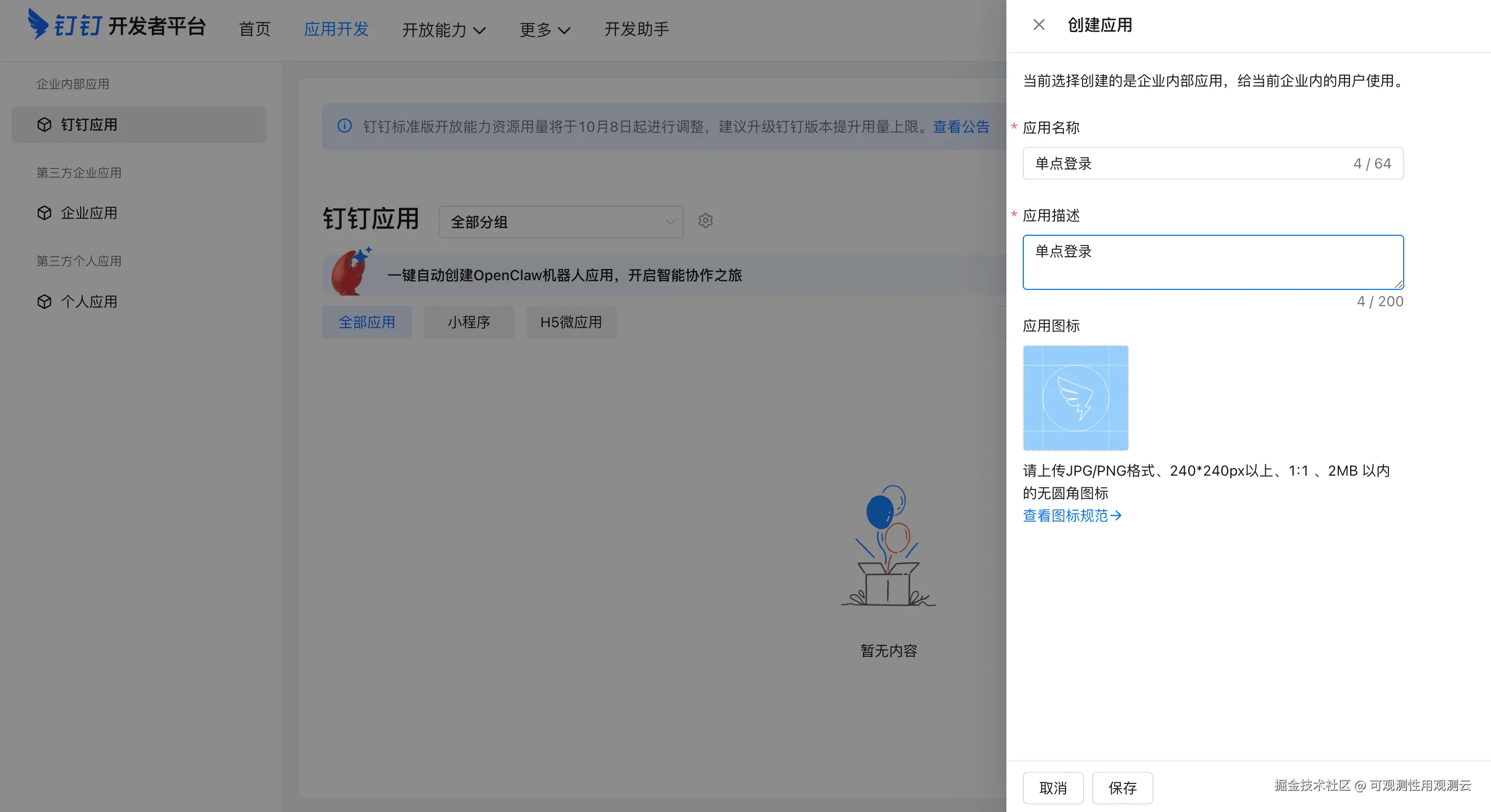Switch to the H5微应用 tab
Image resolution: width=1491 pixels, height=812 pixels.
tap(571, 322)
